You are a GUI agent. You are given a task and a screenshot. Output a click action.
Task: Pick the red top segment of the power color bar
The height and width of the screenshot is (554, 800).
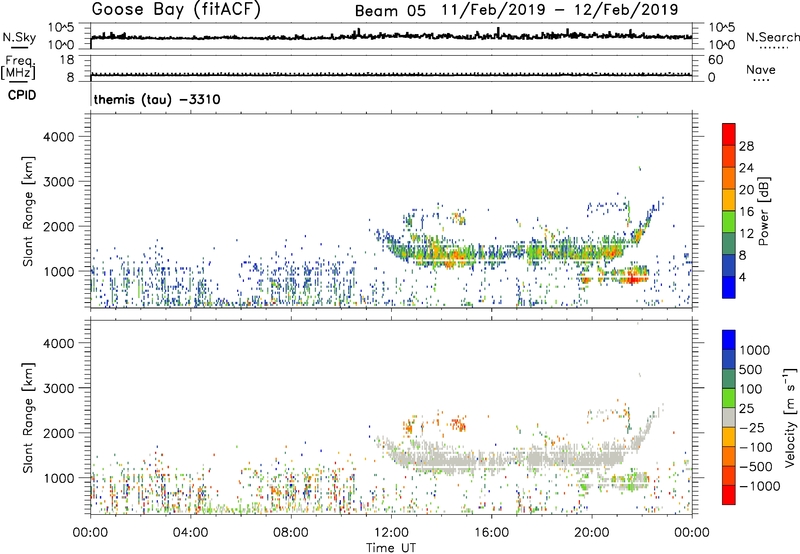click(729, 134)
